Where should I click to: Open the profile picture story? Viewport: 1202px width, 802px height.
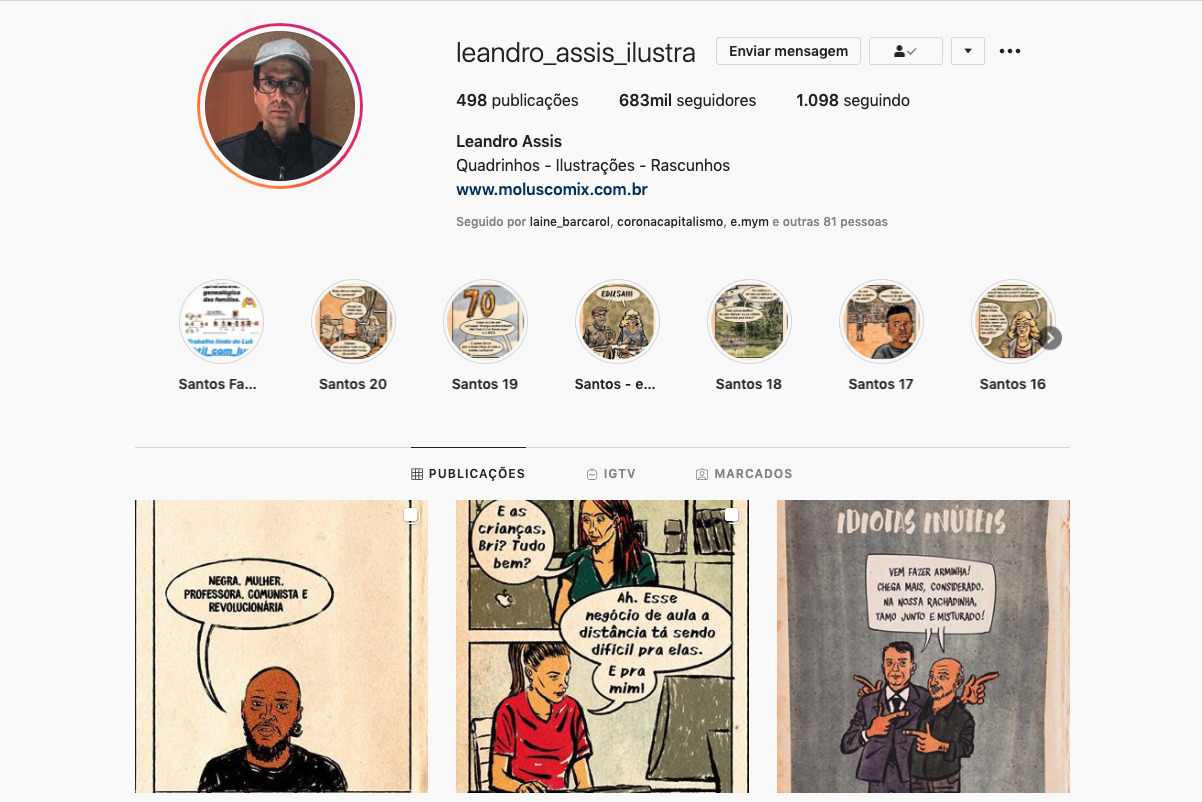coord(280,105)
